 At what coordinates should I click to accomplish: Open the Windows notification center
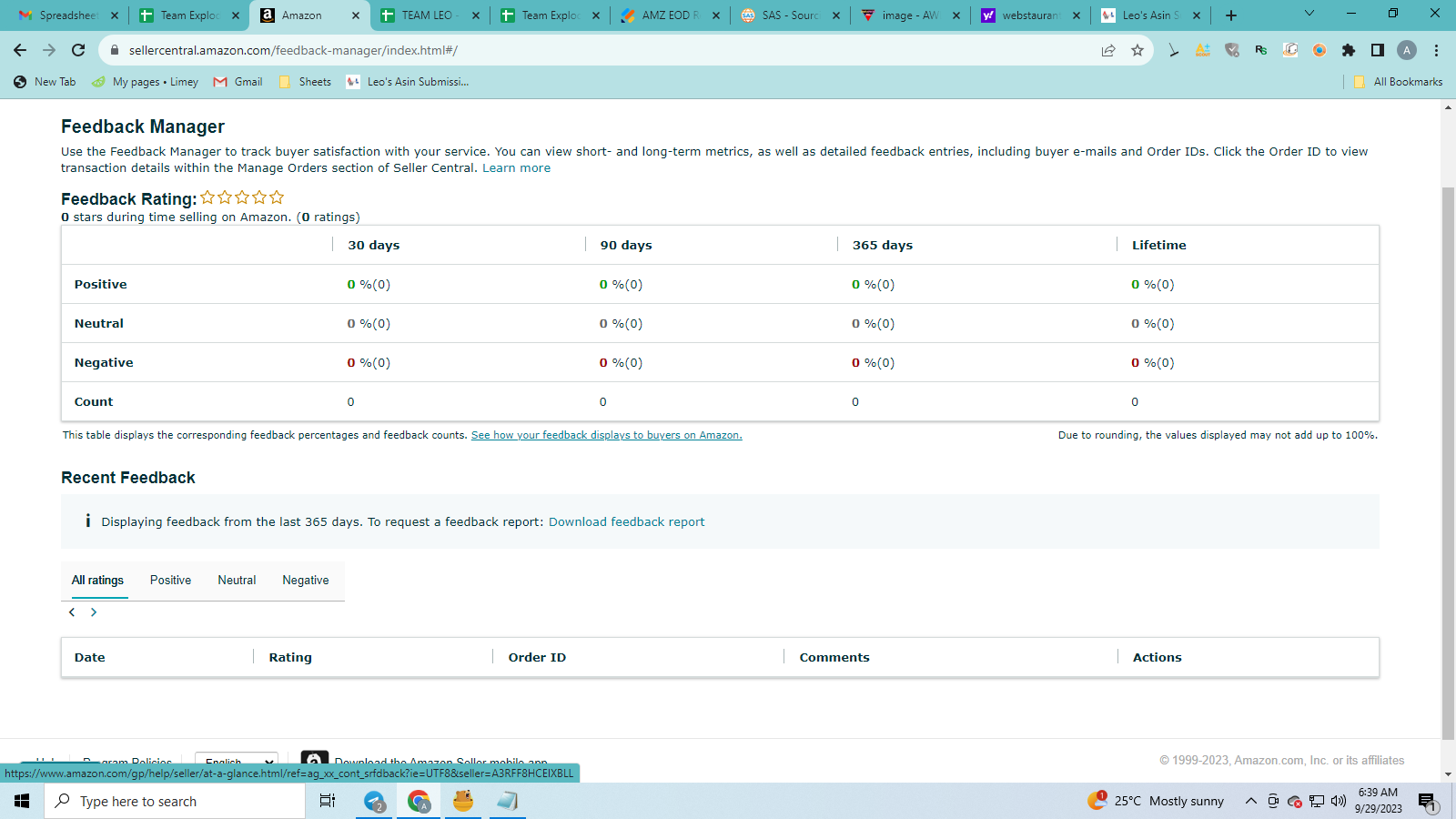click(1427, 802)
